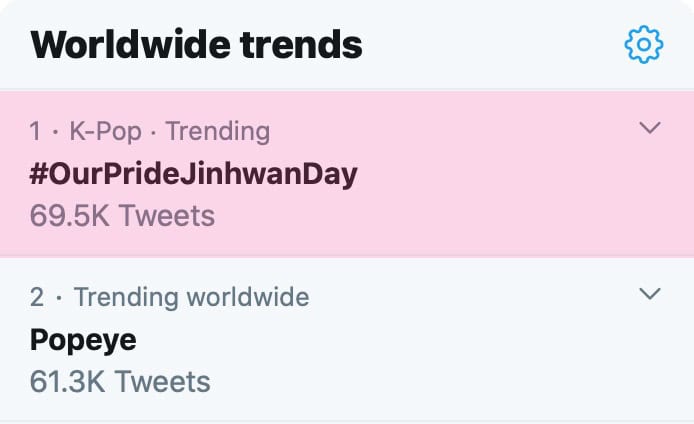Click the rank number 2
The height and width of the screenshot is (424, 694).
point(36,297)
